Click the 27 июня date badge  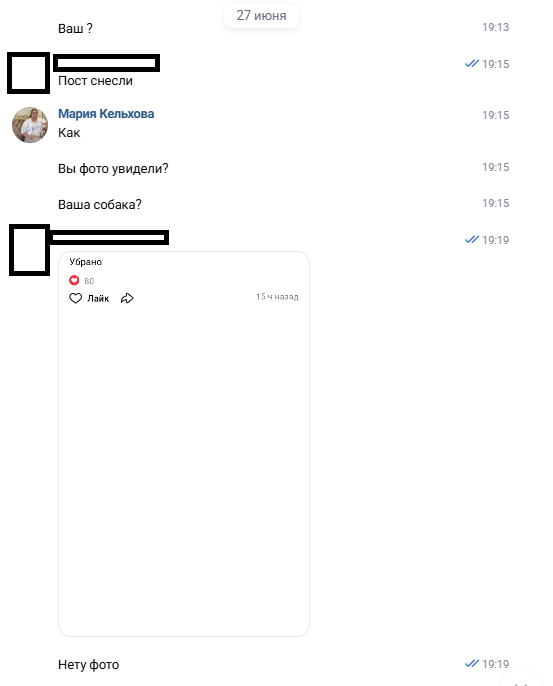click(261, 16)
